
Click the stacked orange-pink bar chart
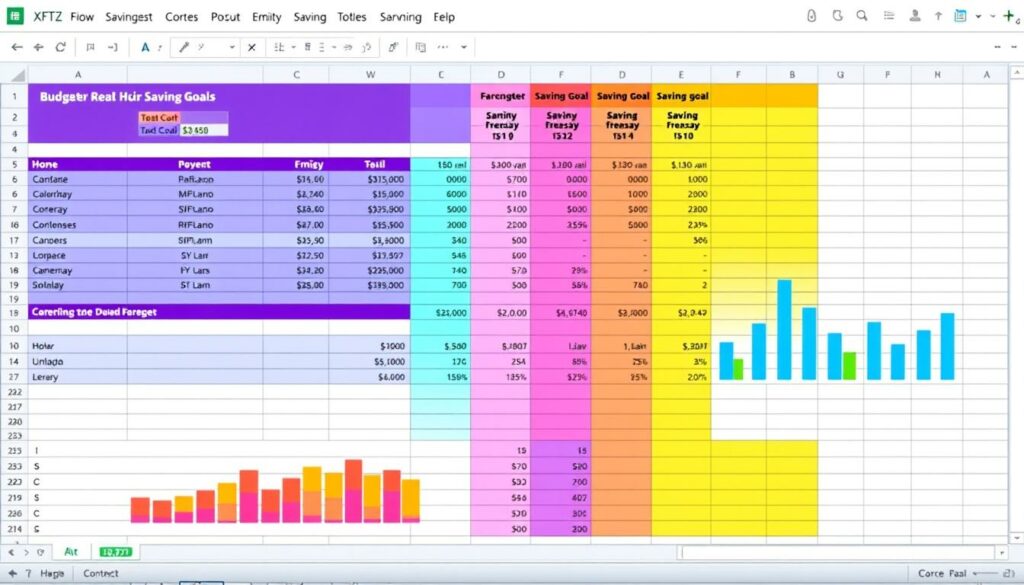pos(275,491)
